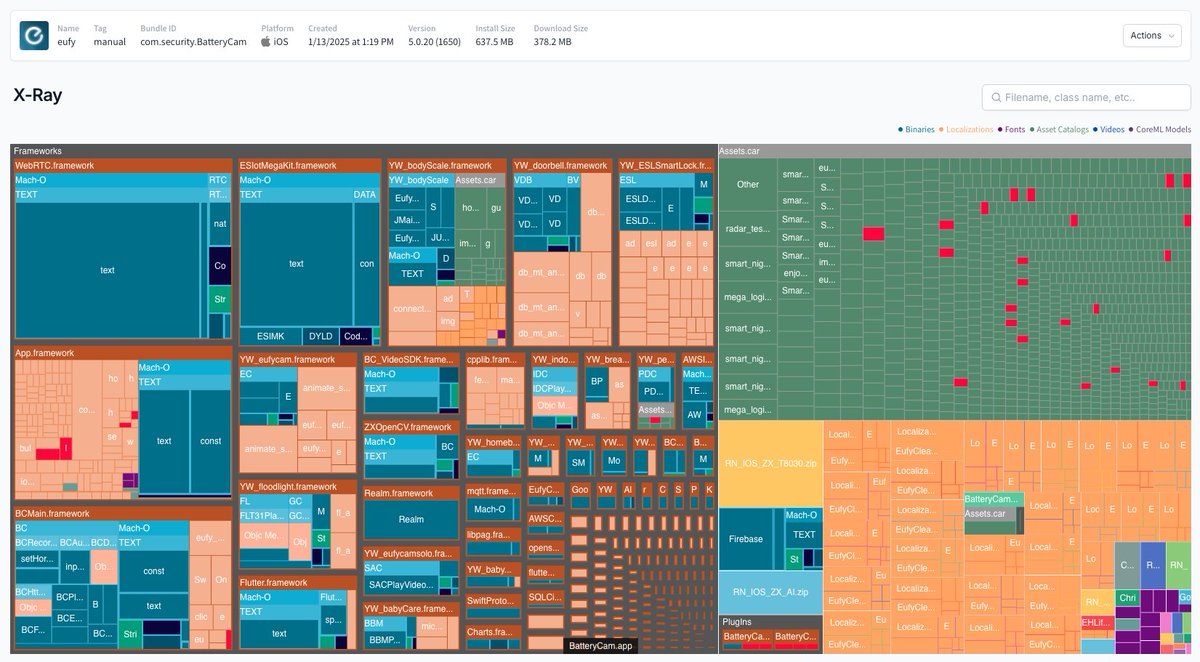Click the magnifier icon in the search box

point(997,97)
